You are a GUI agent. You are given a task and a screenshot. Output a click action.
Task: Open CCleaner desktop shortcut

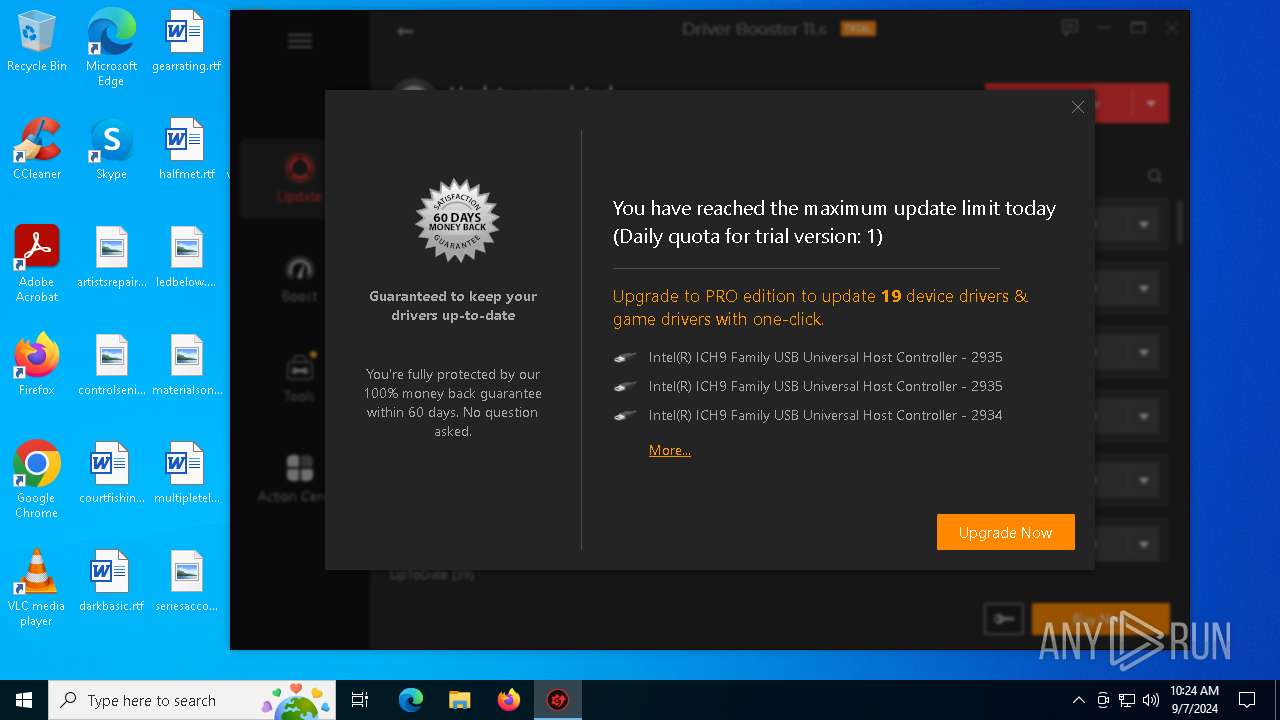tap(37, 150)
